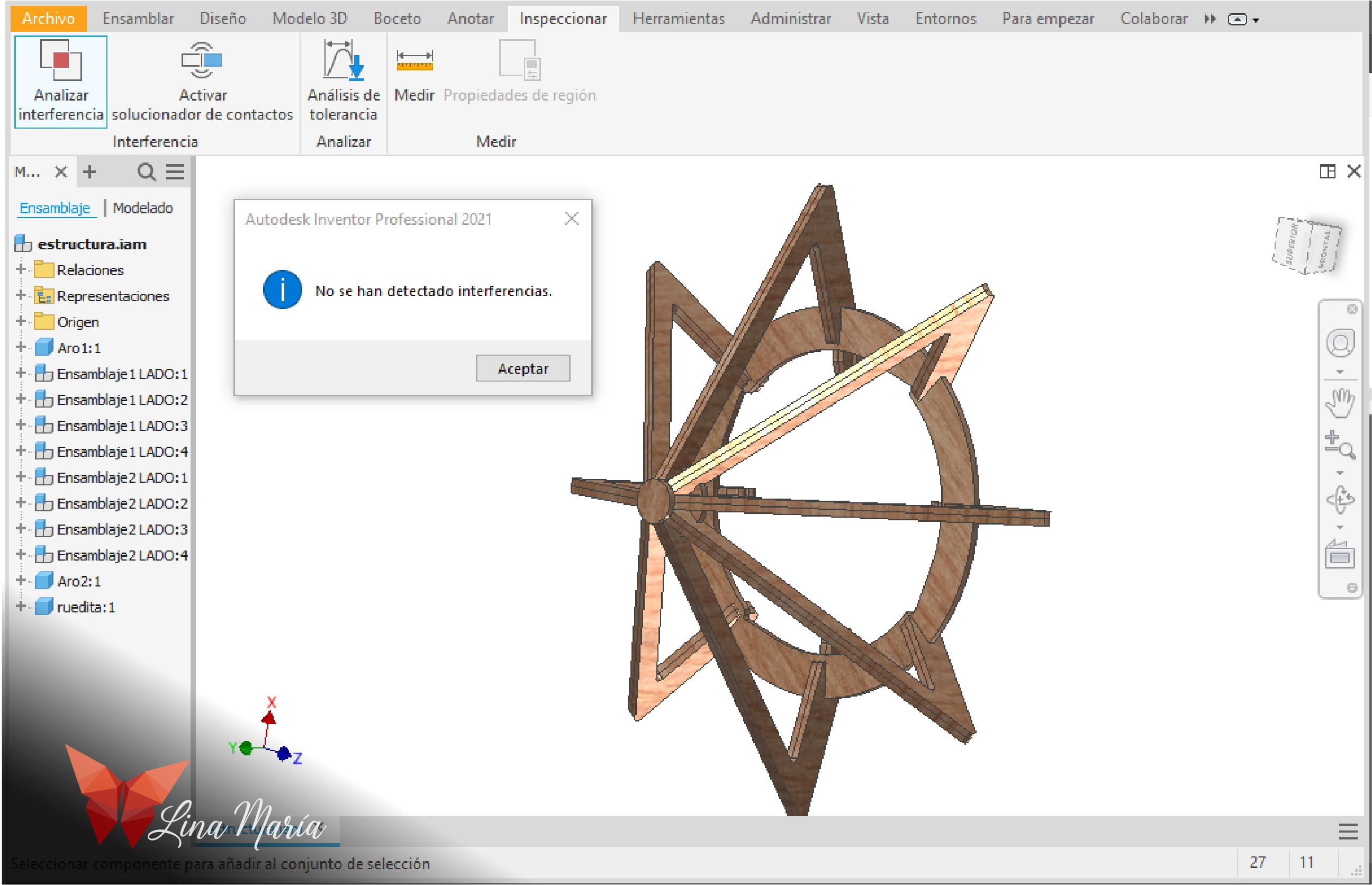Select the Pan hand tool
1372x885 pixels.
tap(1340, 403)
